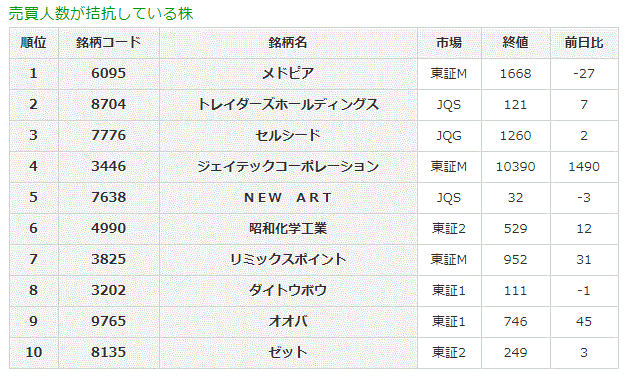Screen dimensions: 625x376
Task: Select ジェイテックコーポレーション stock name
Action: click(288, 166)
